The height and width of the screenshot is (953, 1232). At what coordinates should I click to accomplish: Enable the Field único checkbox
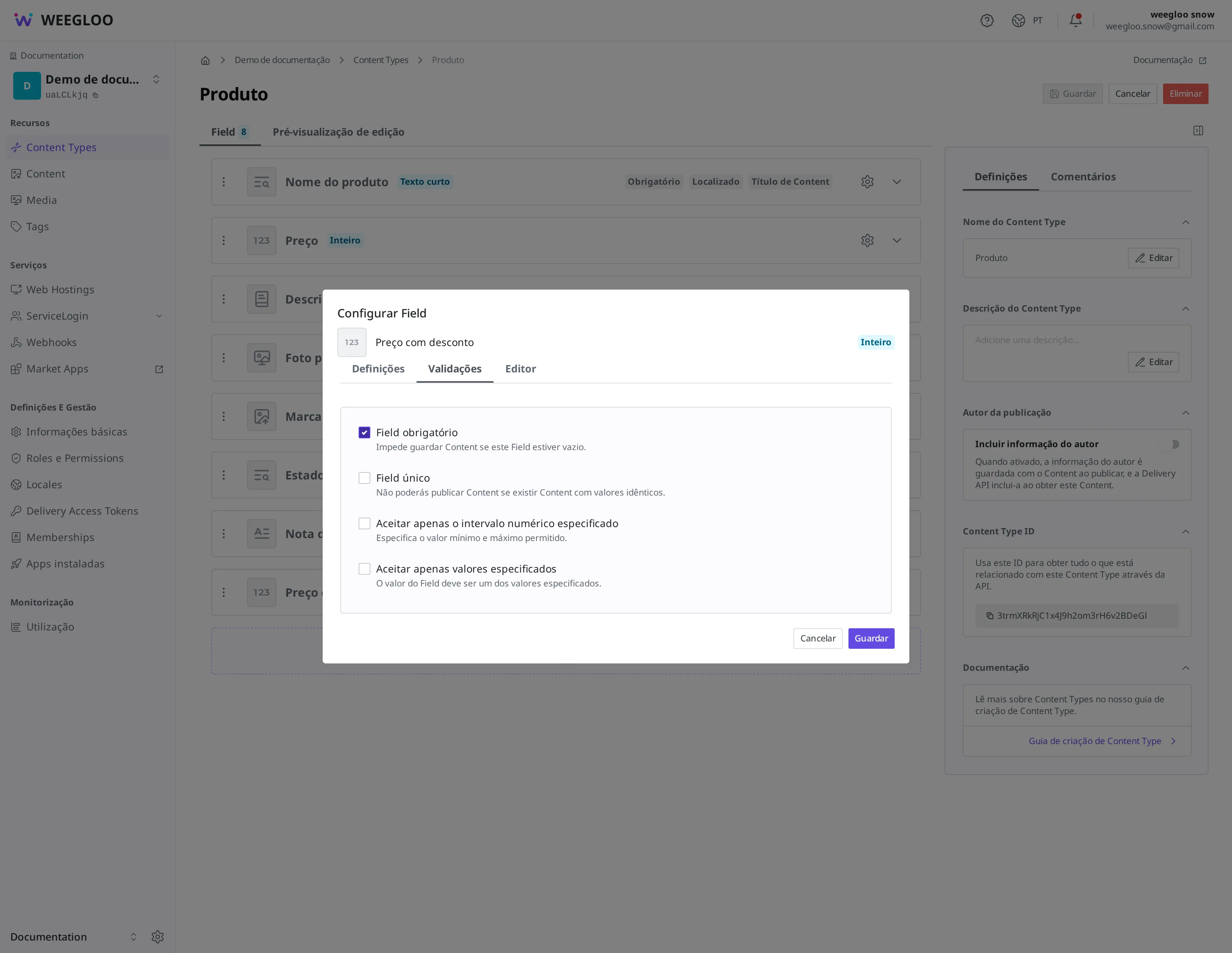(x=364, y=478)
